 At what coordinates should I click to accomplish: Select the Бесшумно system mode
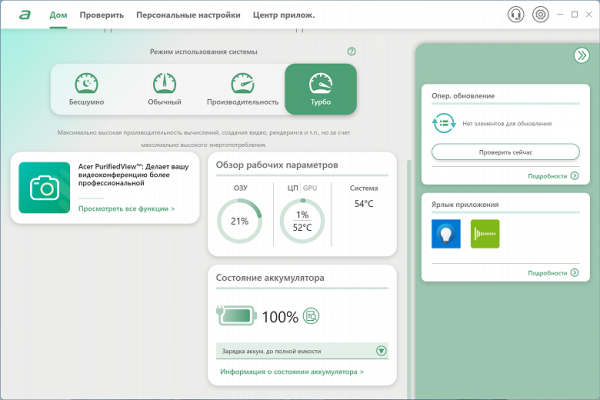[x=87, y=89]
